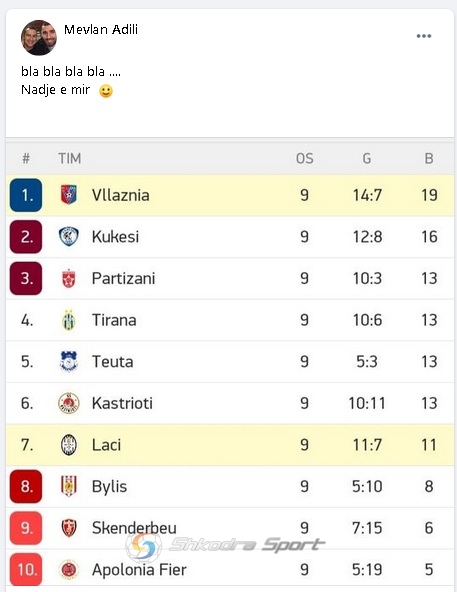This screenshot has height=592, width=457.
Task: Click the Laci club crest
Action: click(x=69, y=444)
